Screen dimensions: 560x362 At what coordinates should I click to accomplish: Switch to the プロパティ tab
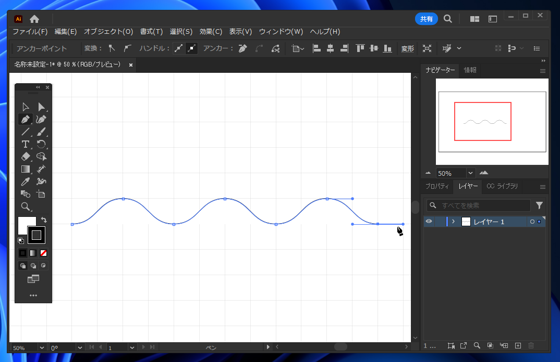(x=437, y=186)
